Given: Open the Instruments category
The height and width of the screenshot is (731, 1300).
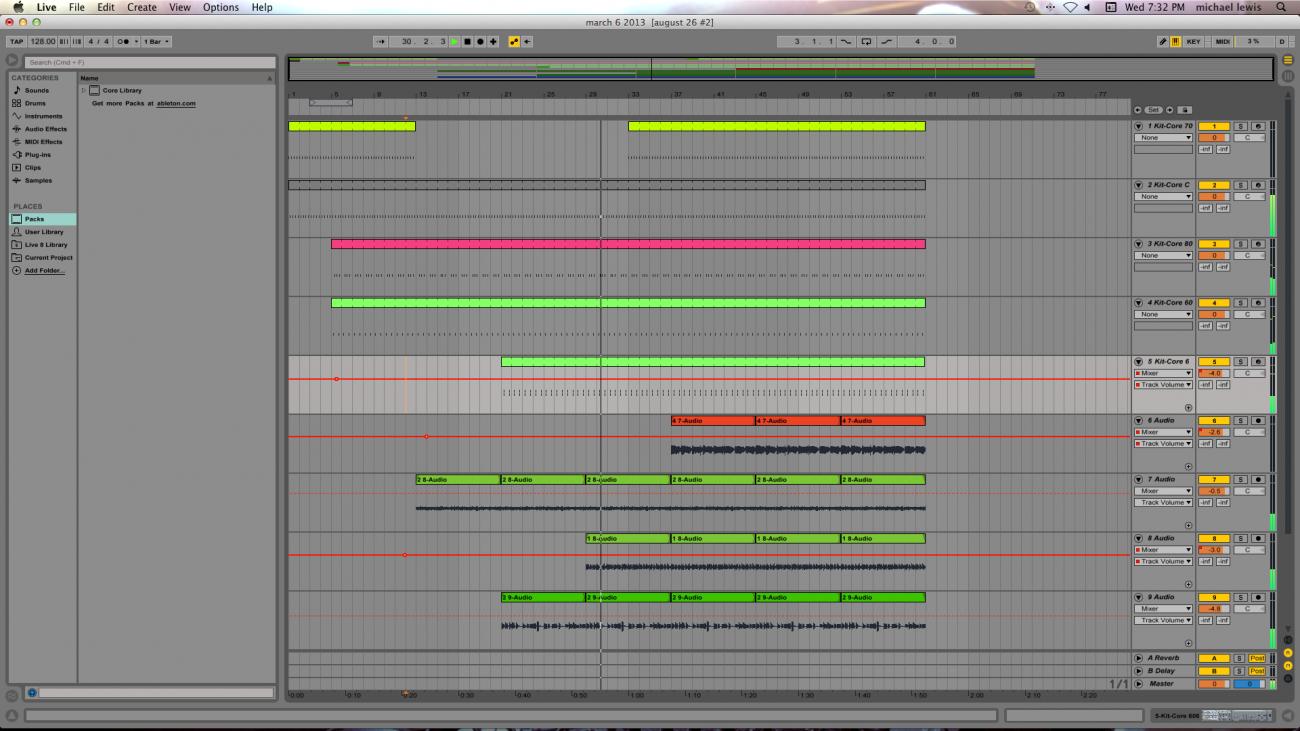Looking at the screenshot, I should pyautogui.click(x=43, y=116).
